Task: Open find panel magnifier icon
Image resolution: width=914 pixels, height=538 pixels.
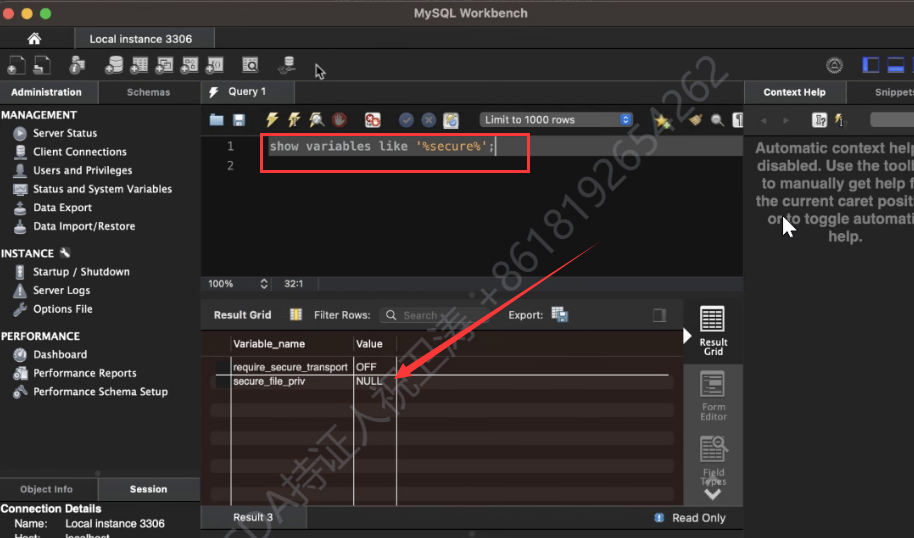Action: click(717, 120)
